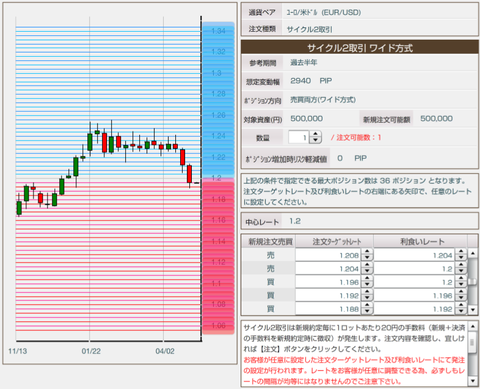Lower take-profit rate in the 1.204 sell row
Image resolution: width=480 pixels, height=389 pixels.
pyautogui.click(x=461, y=271)
